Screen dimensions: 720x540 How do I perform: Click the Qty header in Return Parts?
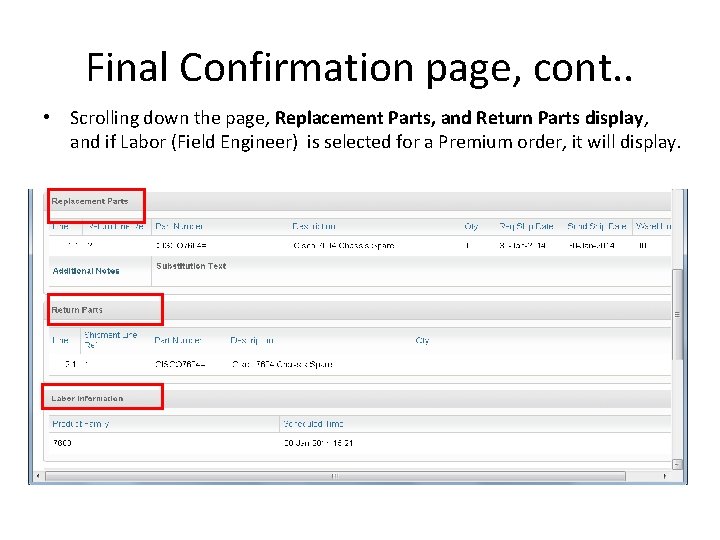pos(422,340)
